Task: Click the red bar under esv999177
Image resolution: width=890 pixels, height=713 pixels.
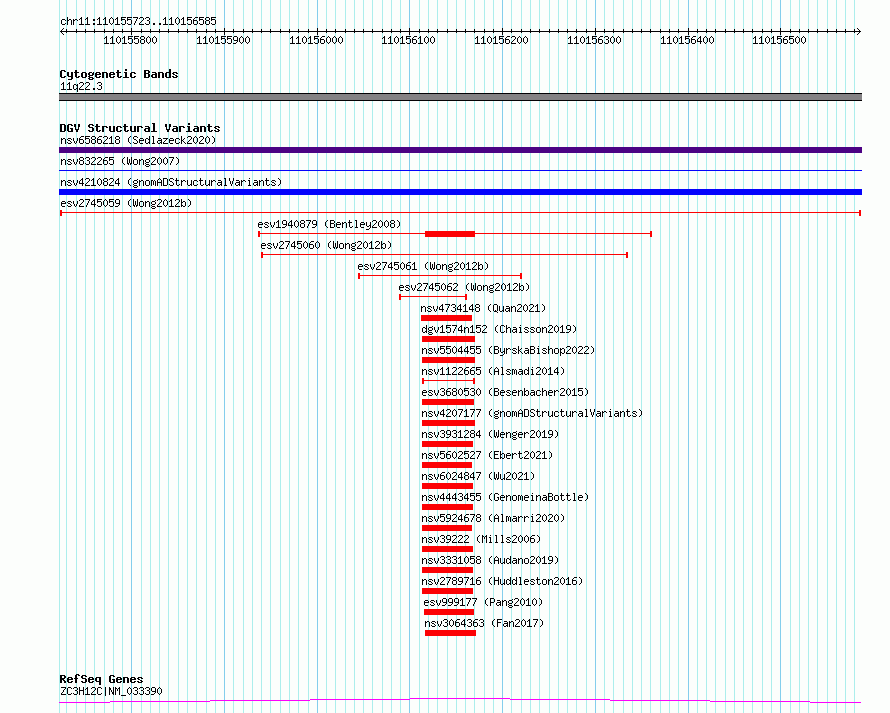Action: point(448,612)
